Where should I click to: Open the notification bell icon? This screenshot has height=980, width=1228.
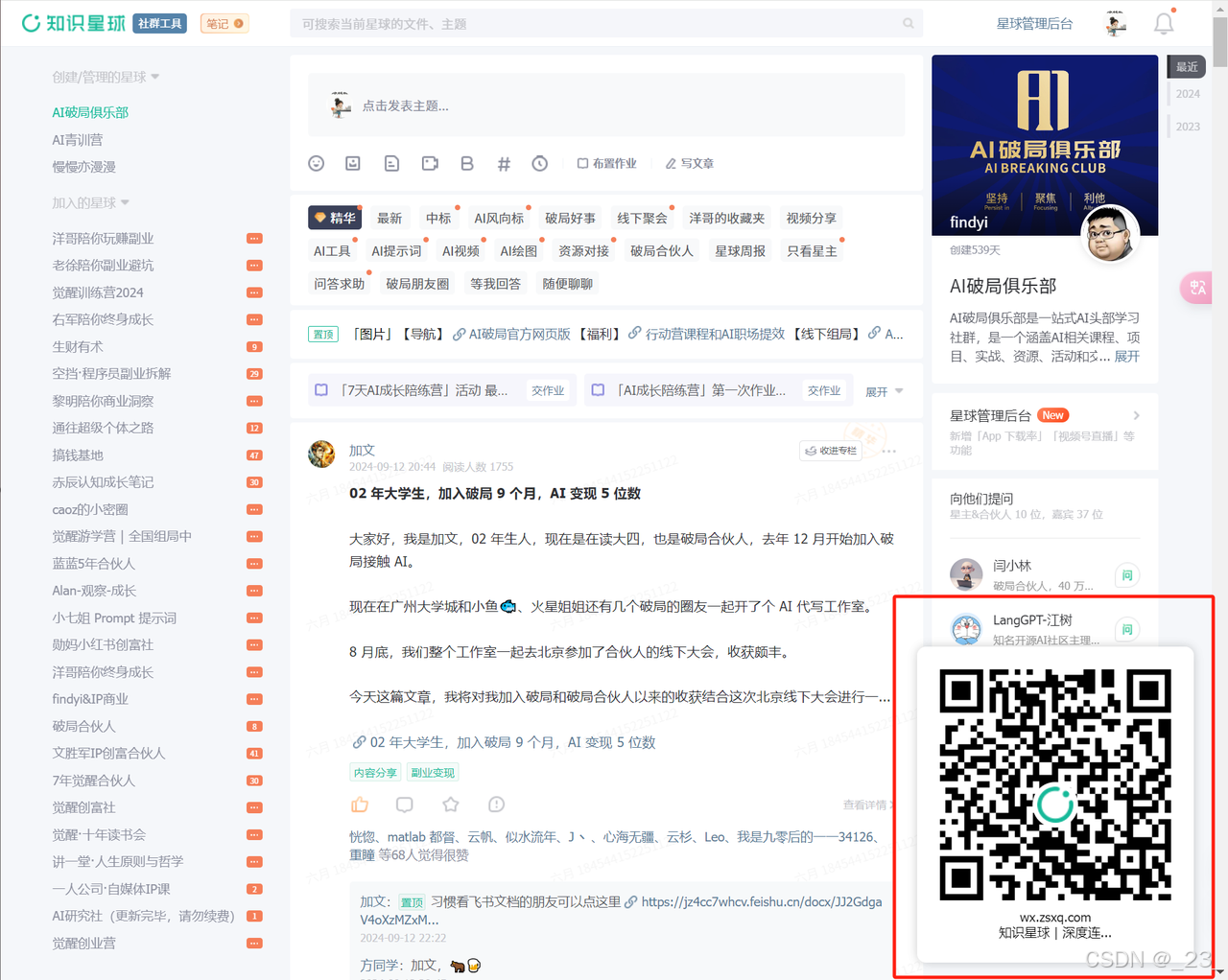(1164, 22)
